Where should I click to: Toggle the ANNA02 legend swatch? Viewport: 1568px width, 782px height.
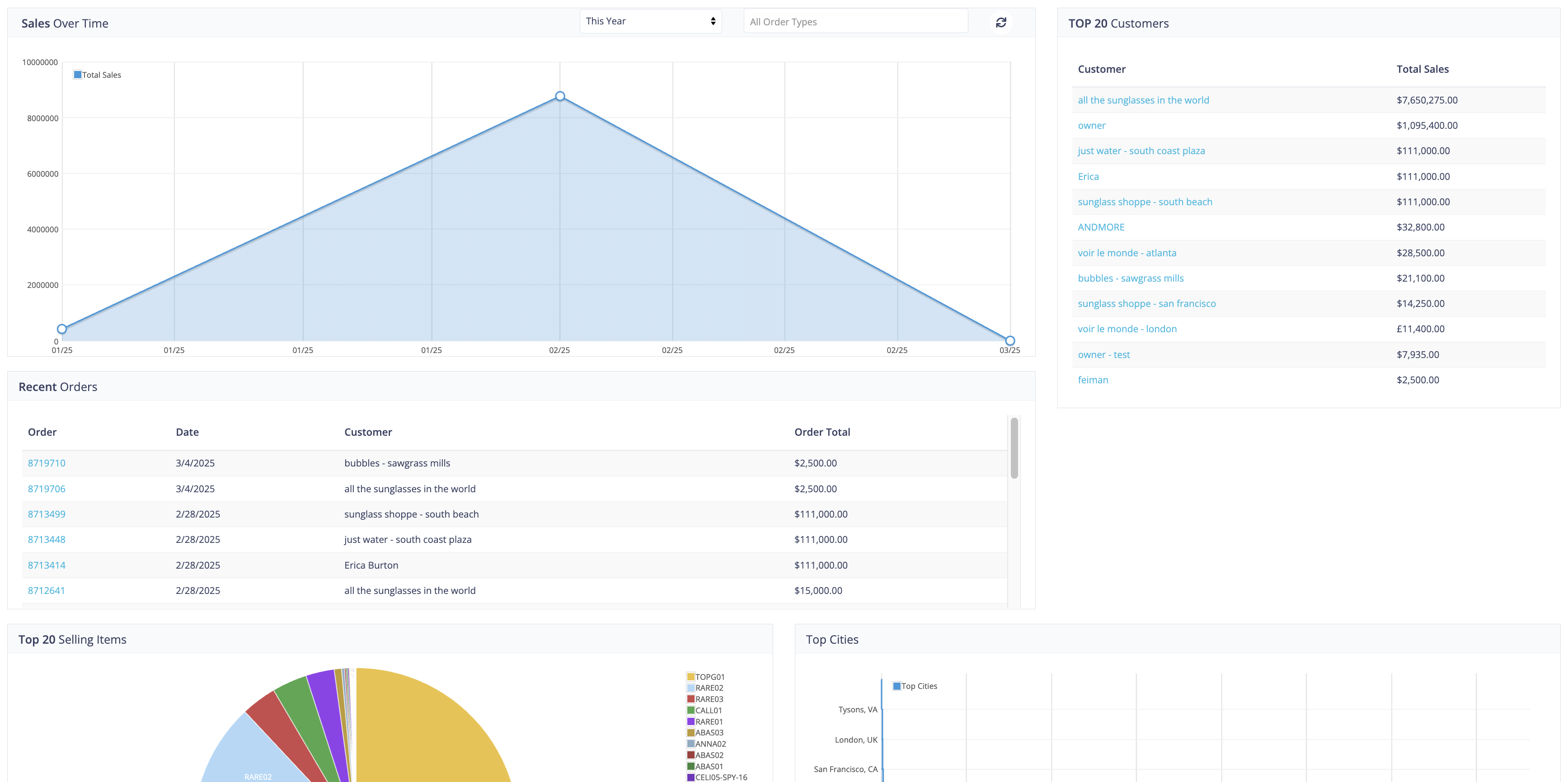691,744
